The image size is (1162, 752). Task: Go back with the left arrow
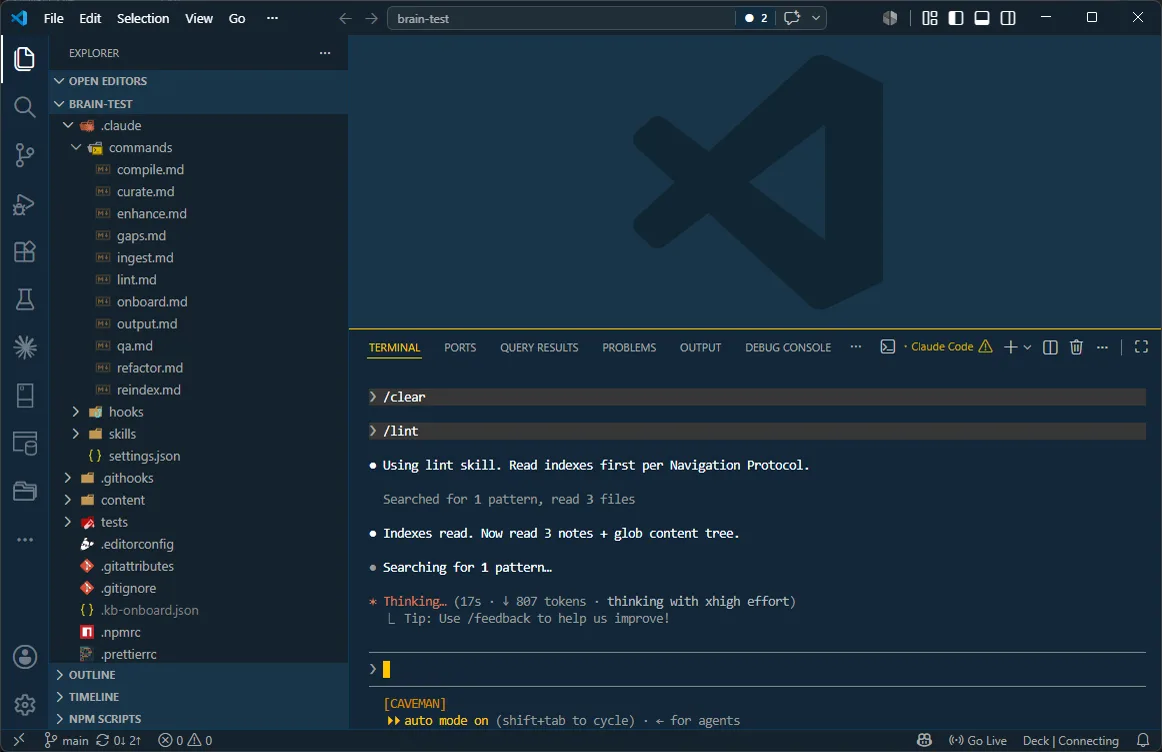coord(345,19)
